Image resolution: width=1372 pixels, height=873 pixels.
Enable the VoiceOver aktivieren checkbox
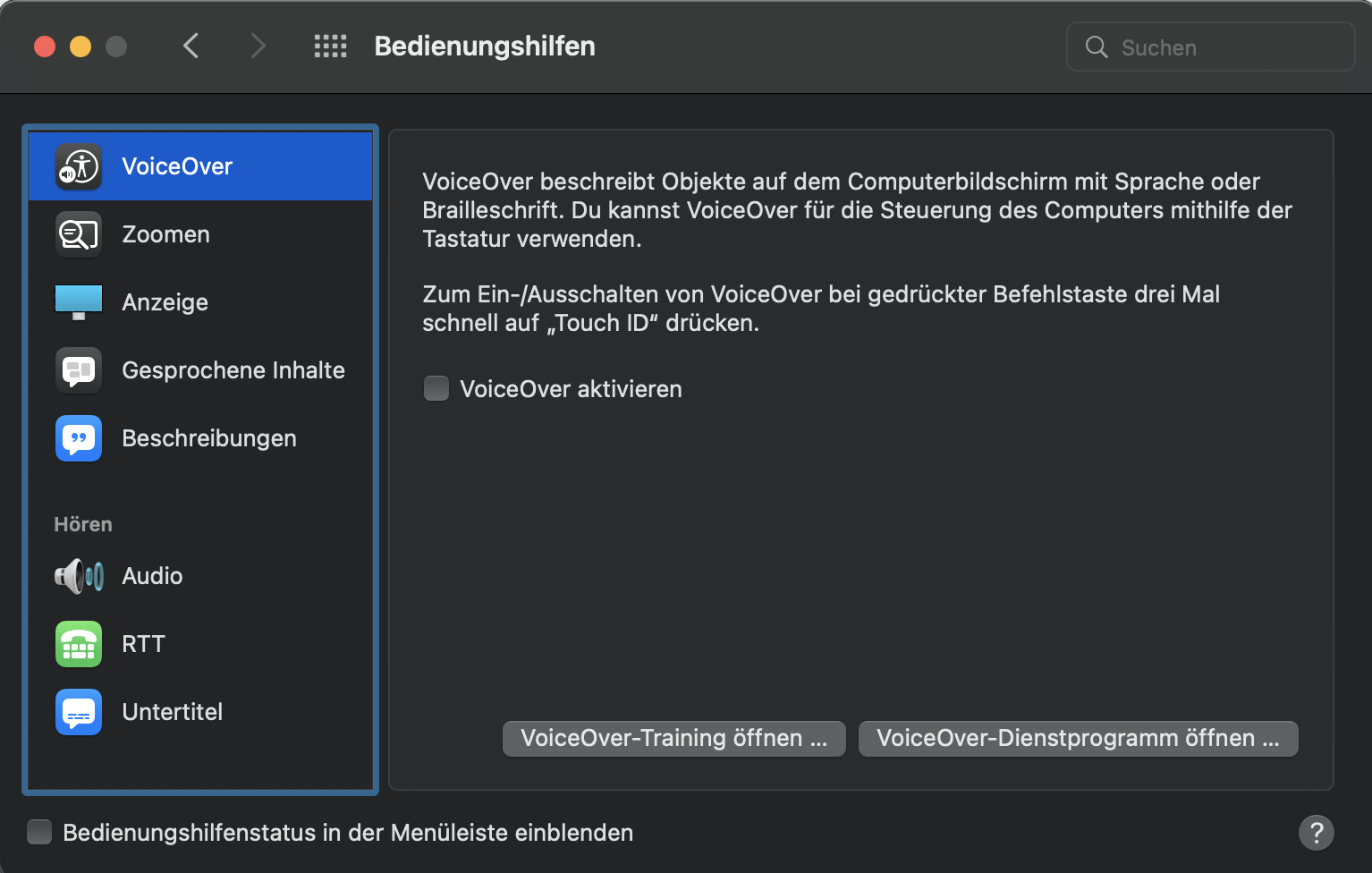click(436, 389)
